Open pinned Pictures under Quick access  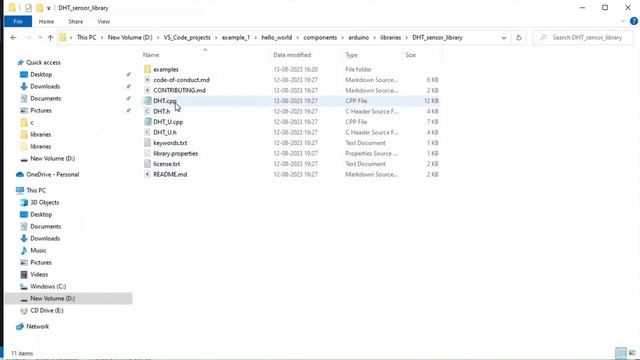point(41,111)
